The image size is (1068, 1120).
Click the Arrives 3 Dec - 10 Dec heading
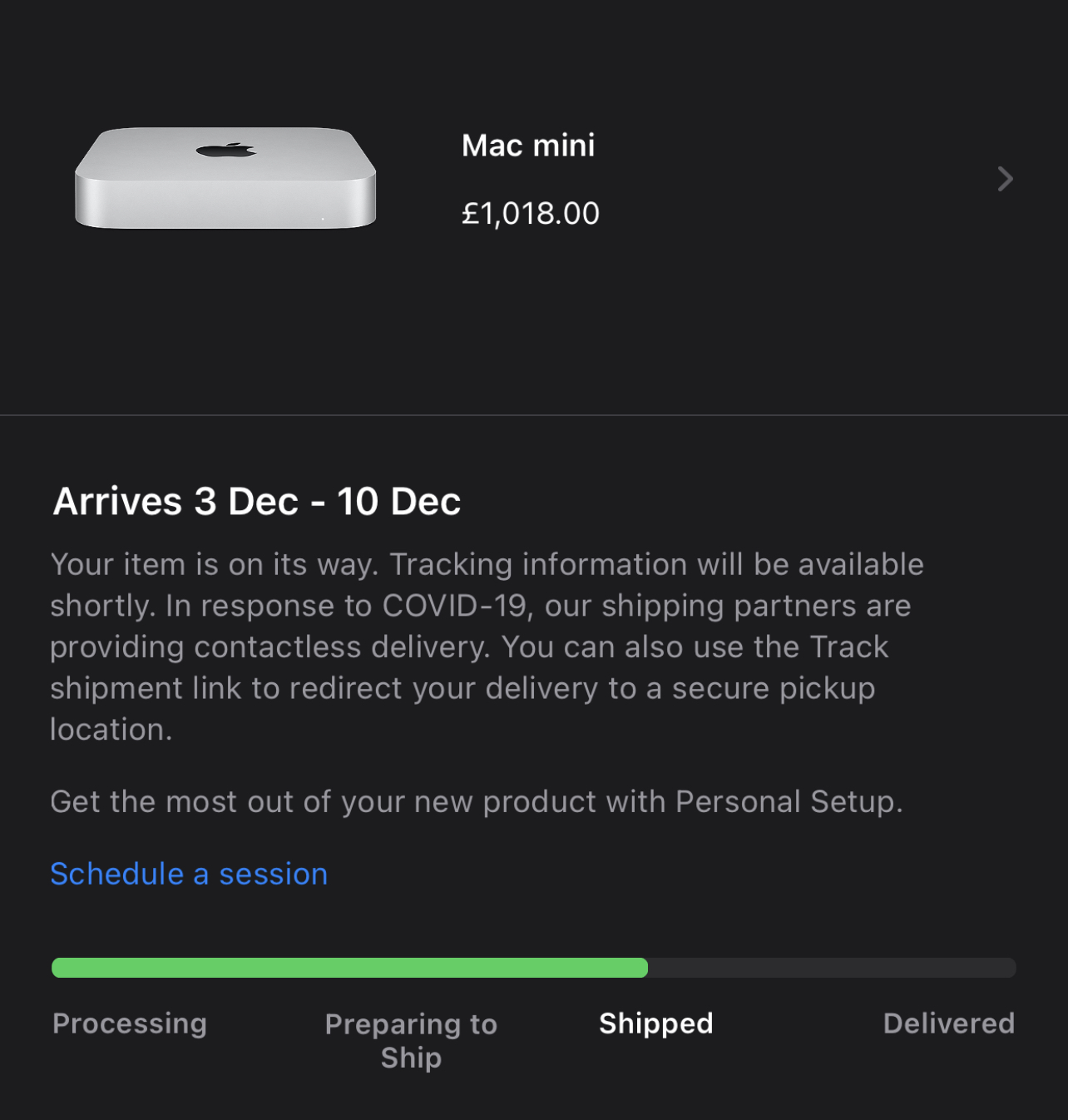(x=256, y=501)
